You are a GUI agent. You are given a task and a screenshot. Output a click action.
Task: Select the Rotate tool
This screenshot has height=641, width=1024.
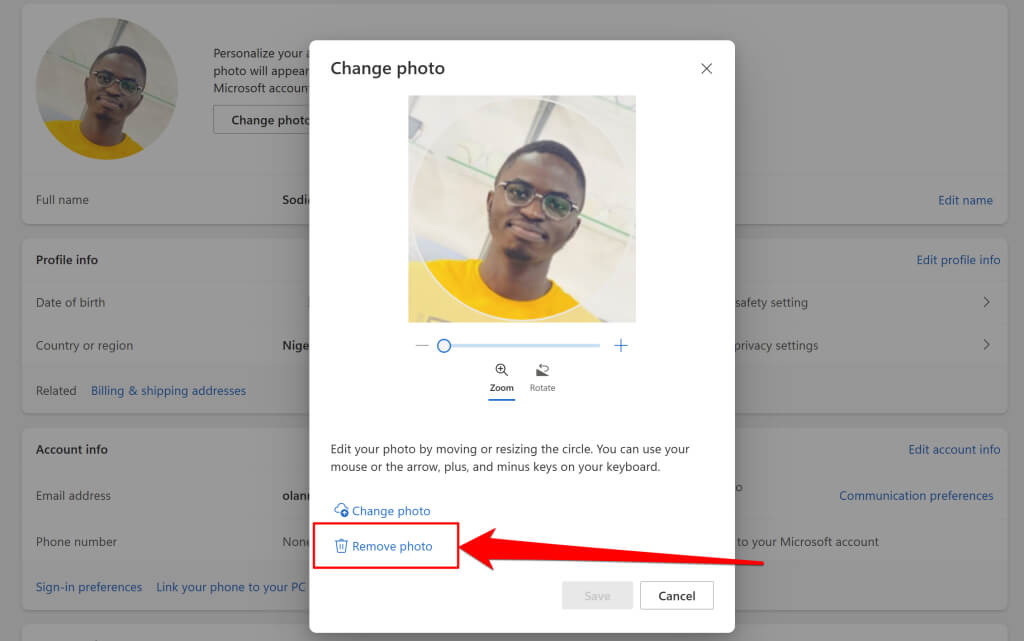coord(542,378)
